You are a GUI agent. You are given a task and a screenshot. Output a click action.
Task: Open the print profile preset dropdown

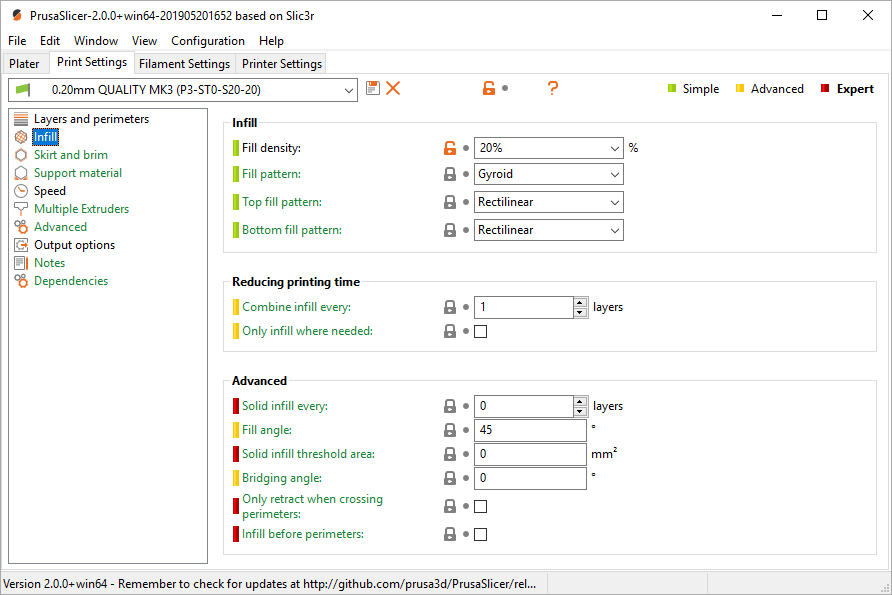(x=183, y=90)
